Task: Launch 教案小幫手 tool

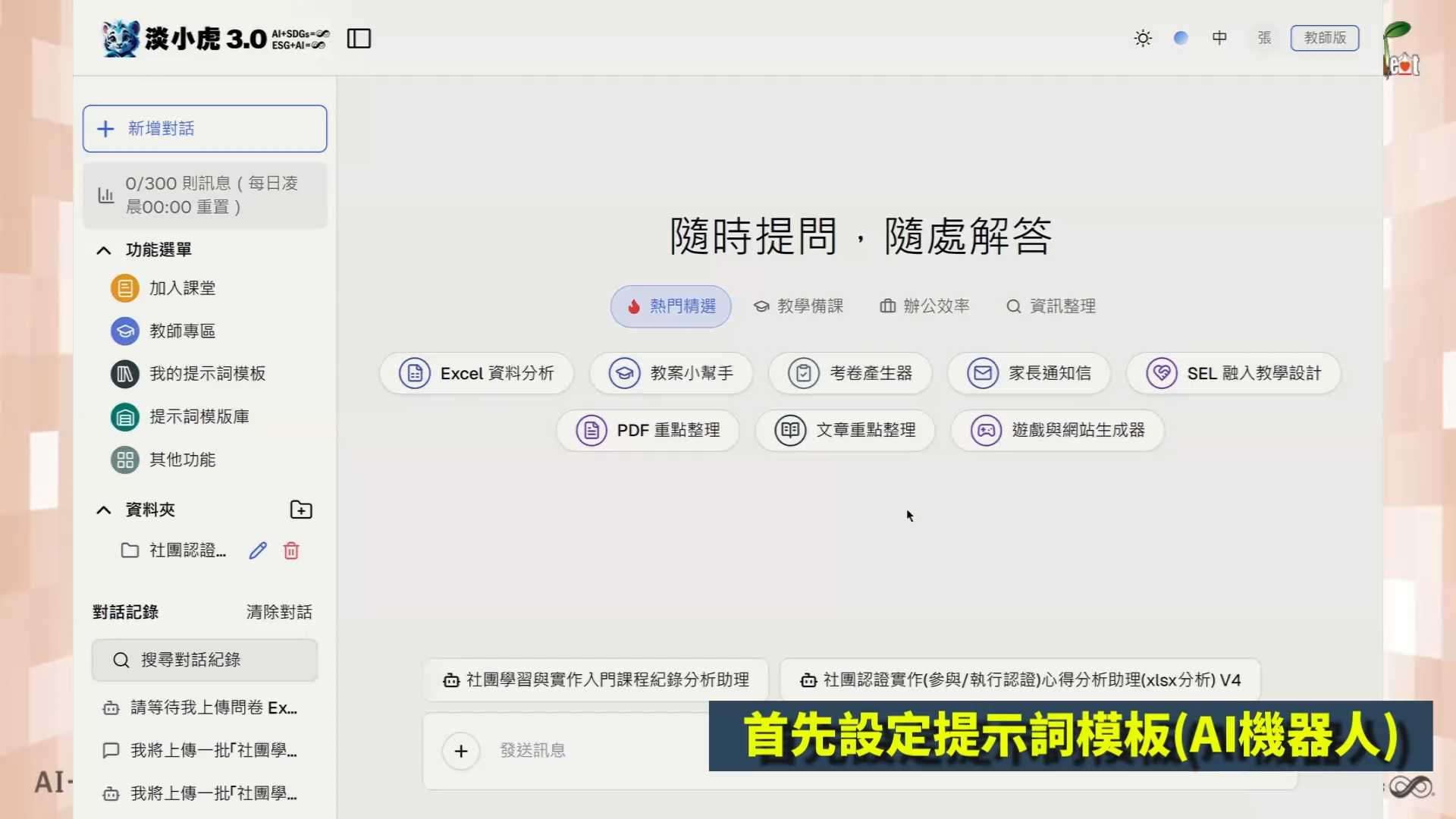Action: [x=671, y=374]
